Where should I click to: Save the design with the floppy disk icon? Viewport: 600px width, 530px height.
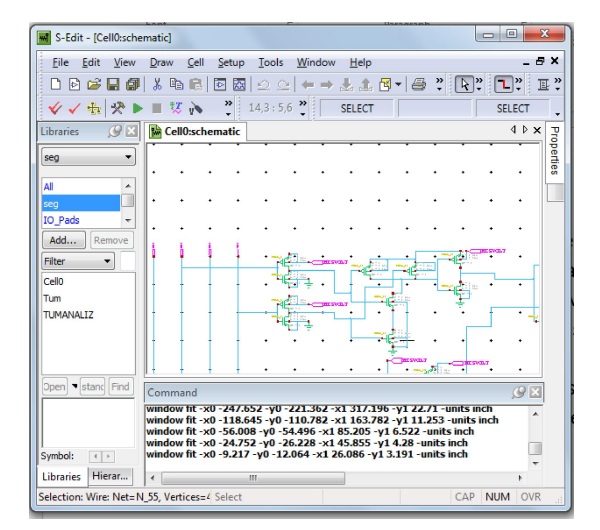[x=113, y=84]
